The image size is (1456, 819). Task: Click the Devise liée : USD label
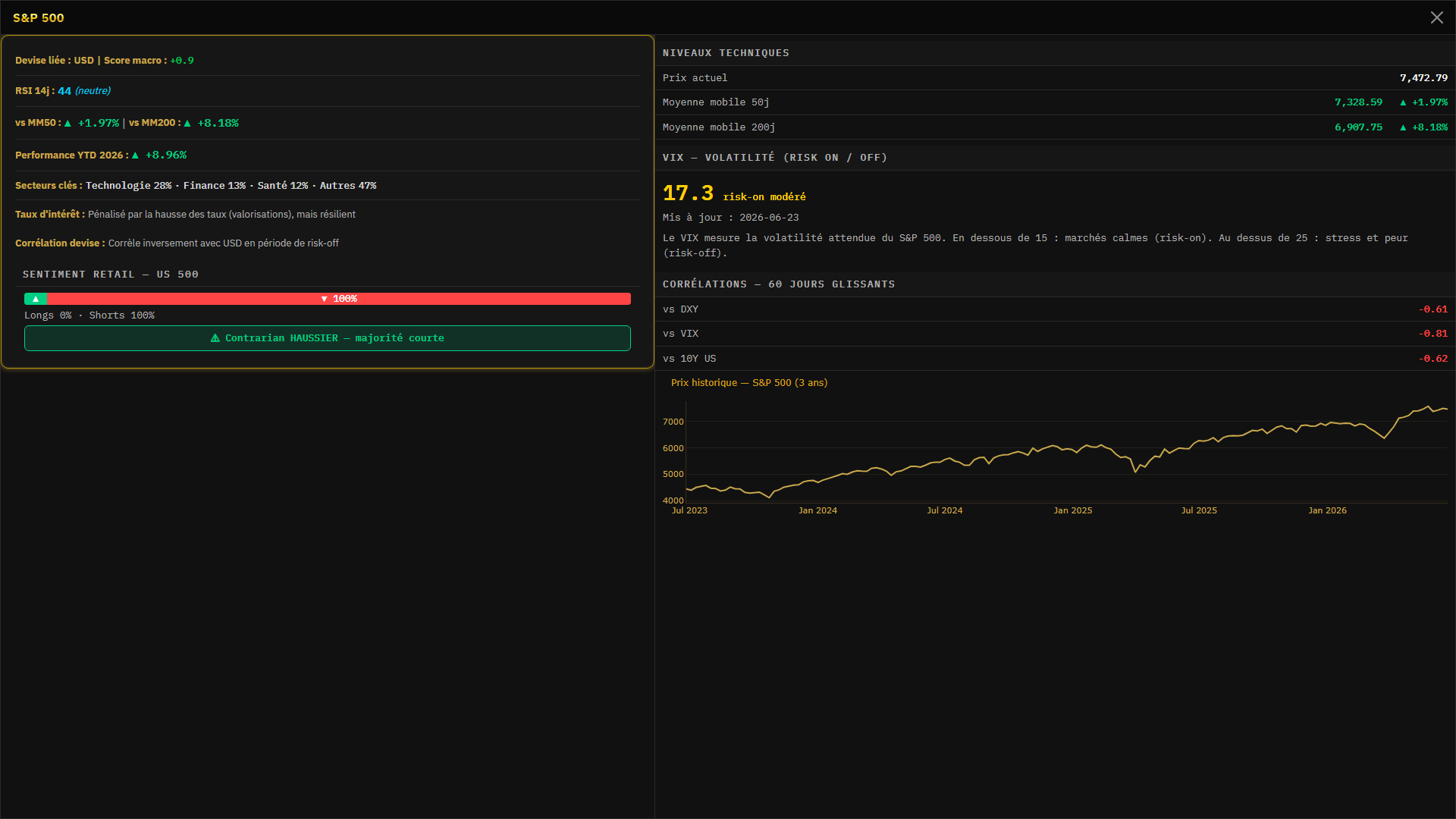pyautogui.click(x=55, y=61)
